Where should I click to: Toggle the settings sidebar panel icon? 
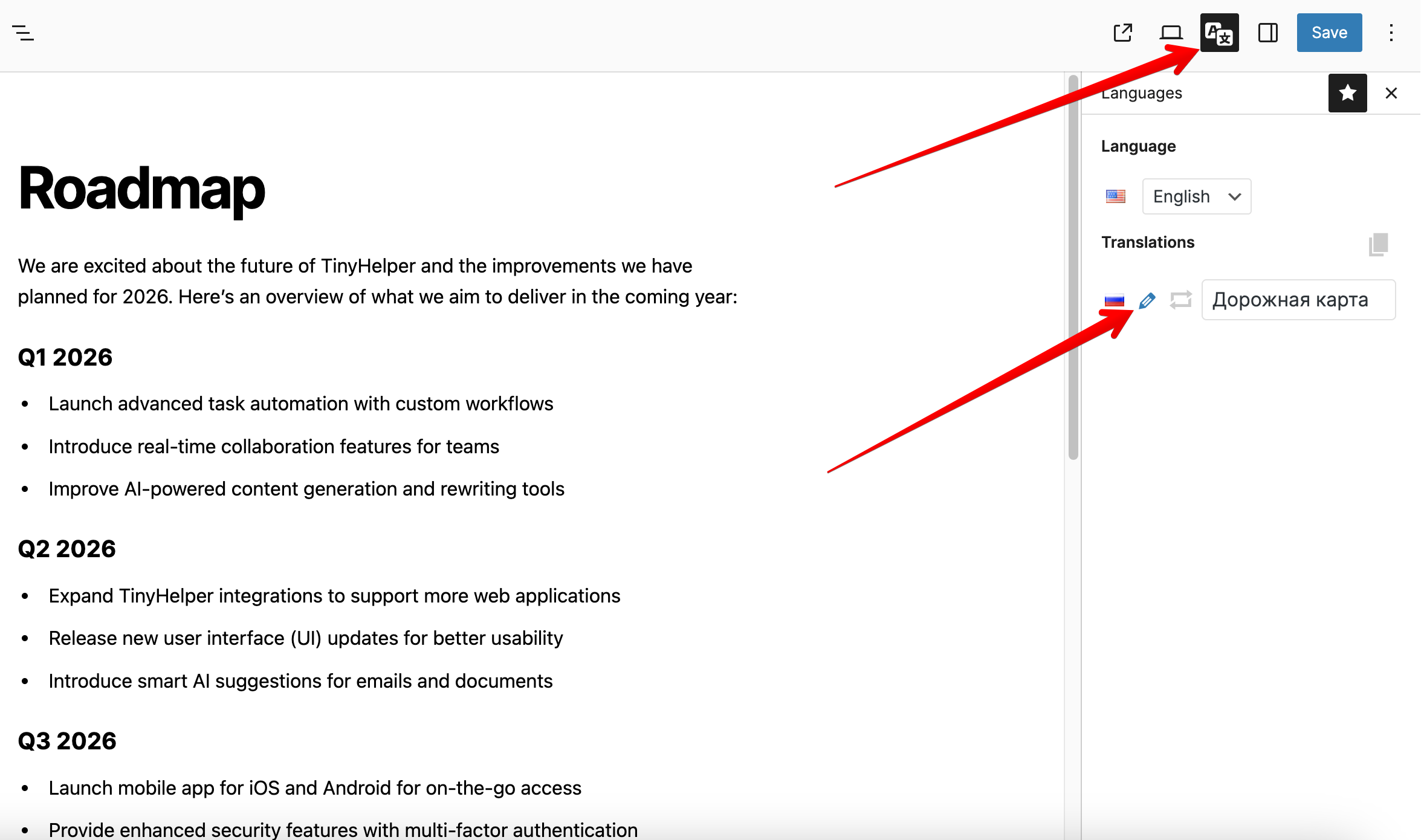(1267, 33)
